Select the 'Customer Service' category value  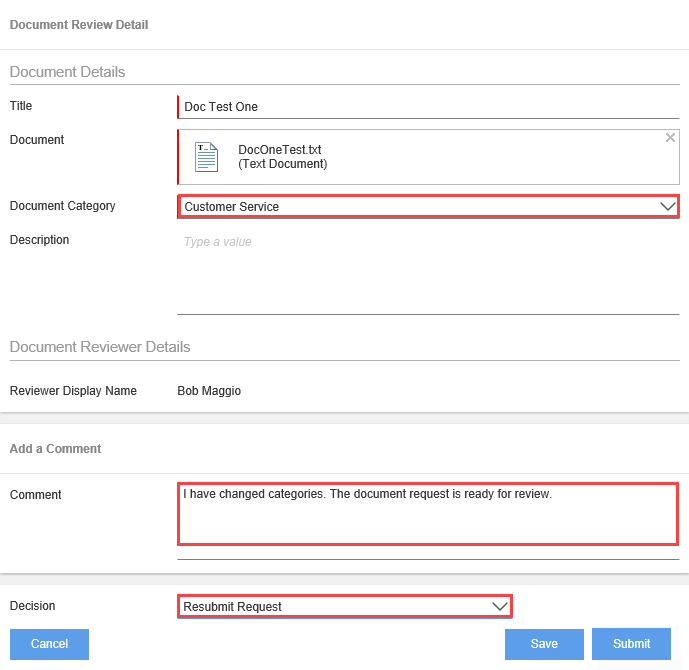coord(232,207)
